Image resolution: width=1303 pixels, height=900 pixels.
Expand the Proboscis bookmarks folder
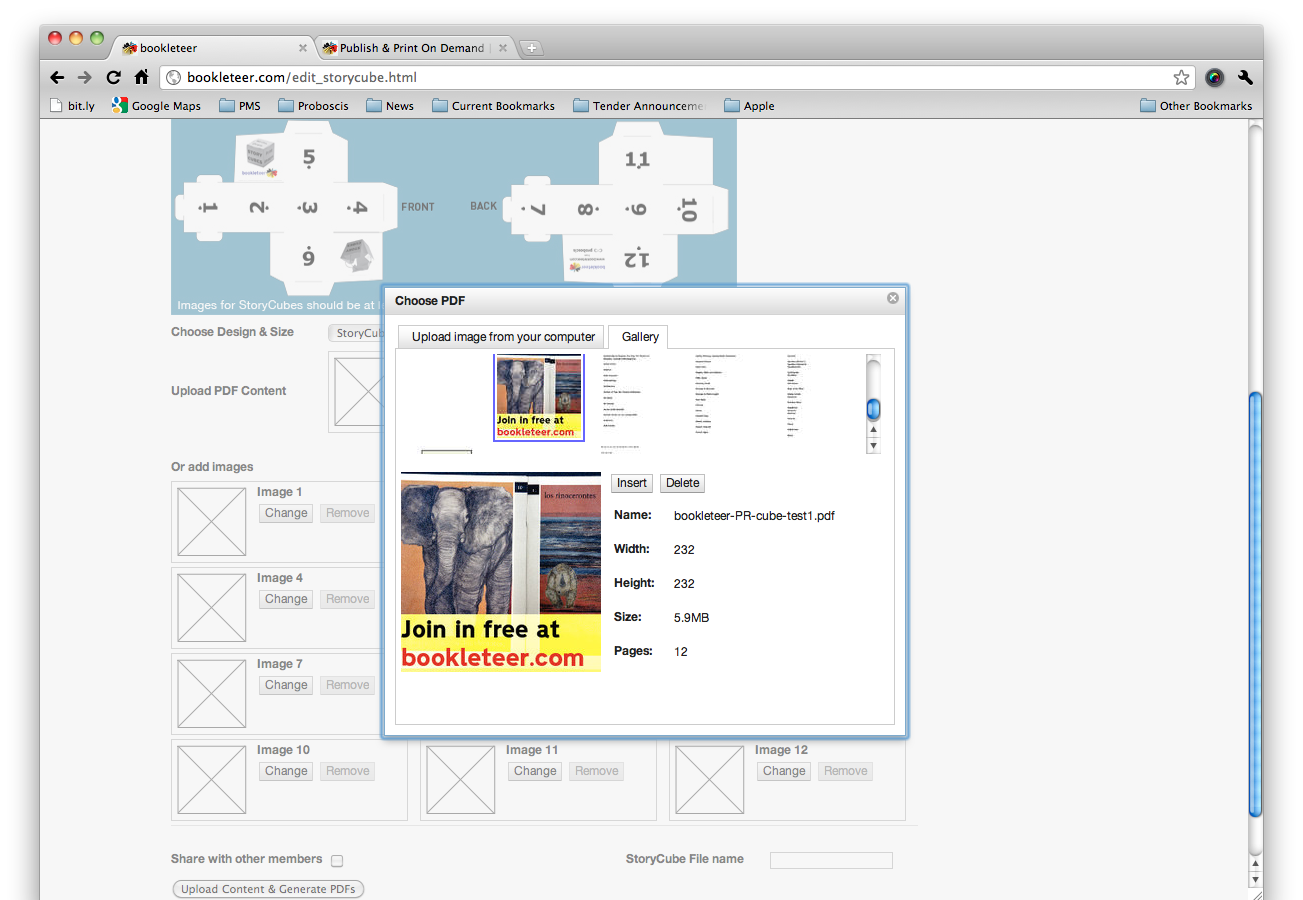pyautogui.click(x=314, y=105)
